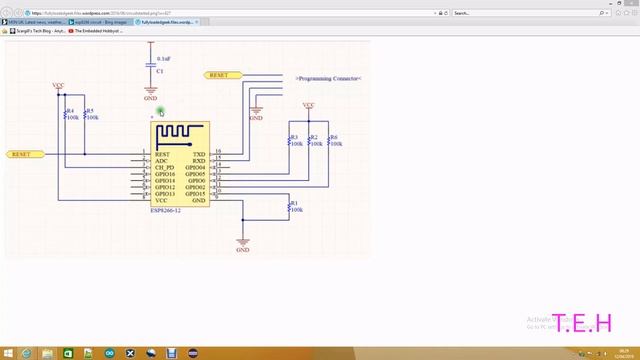Click the address bar URL field
640x360 pixels.
click(x=229, y=13)
